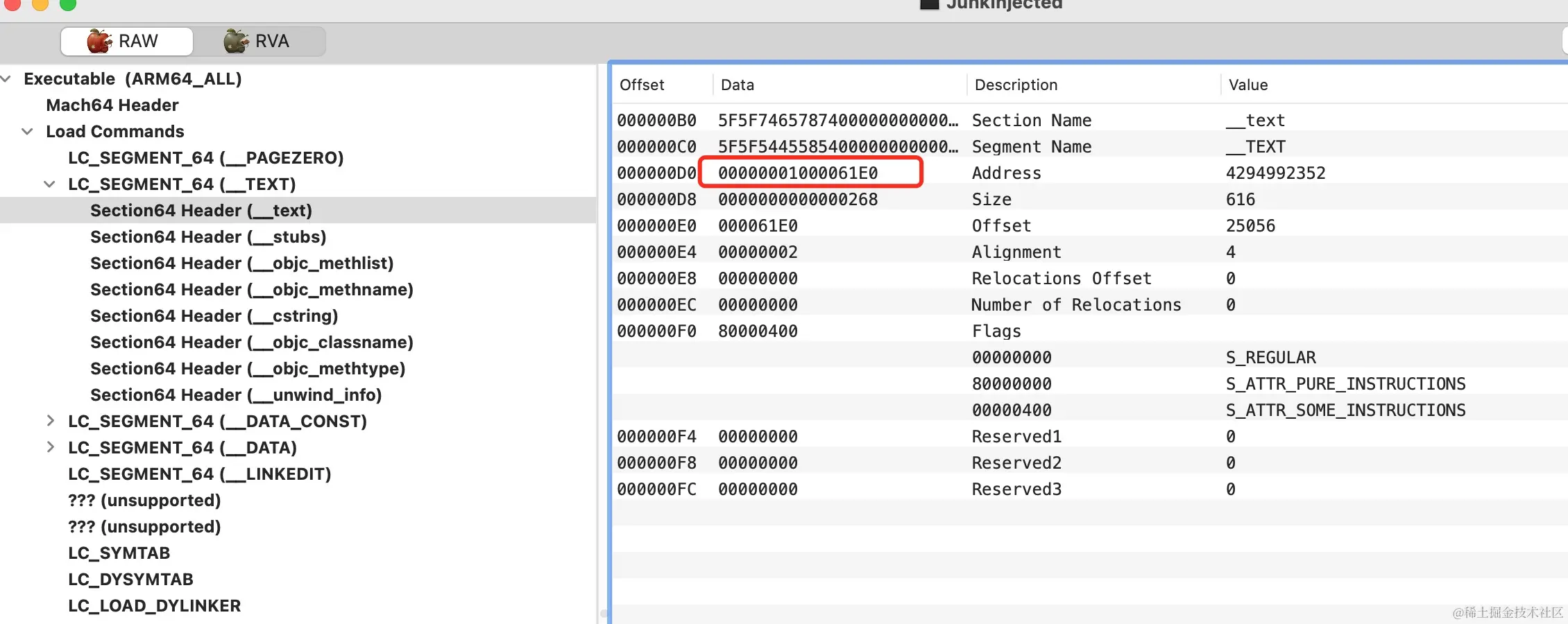The width and height of the screenshot is (1568, 624).
Task: Select the Section Name row
Action: [1089, 121]
